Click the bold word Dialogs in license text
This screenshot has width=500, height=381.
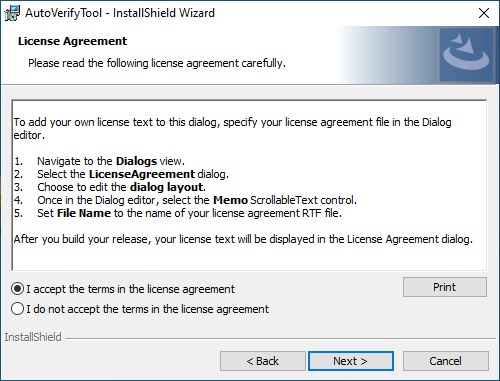coord(136,161)
